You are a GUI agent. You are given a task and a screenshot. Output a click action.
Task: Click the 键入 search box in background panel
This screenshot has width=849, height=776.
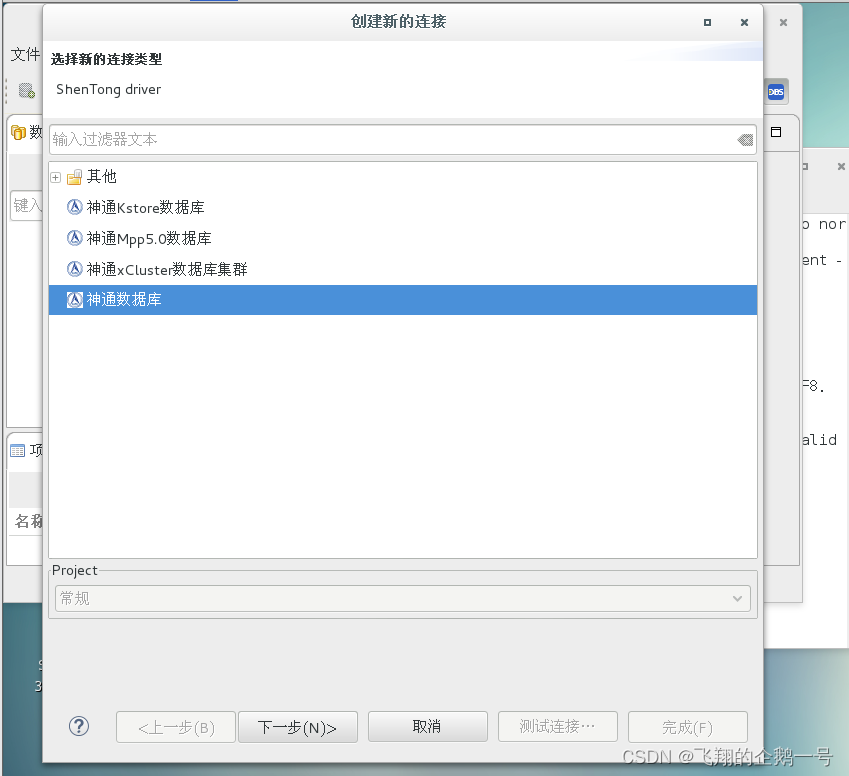point(26,205)
